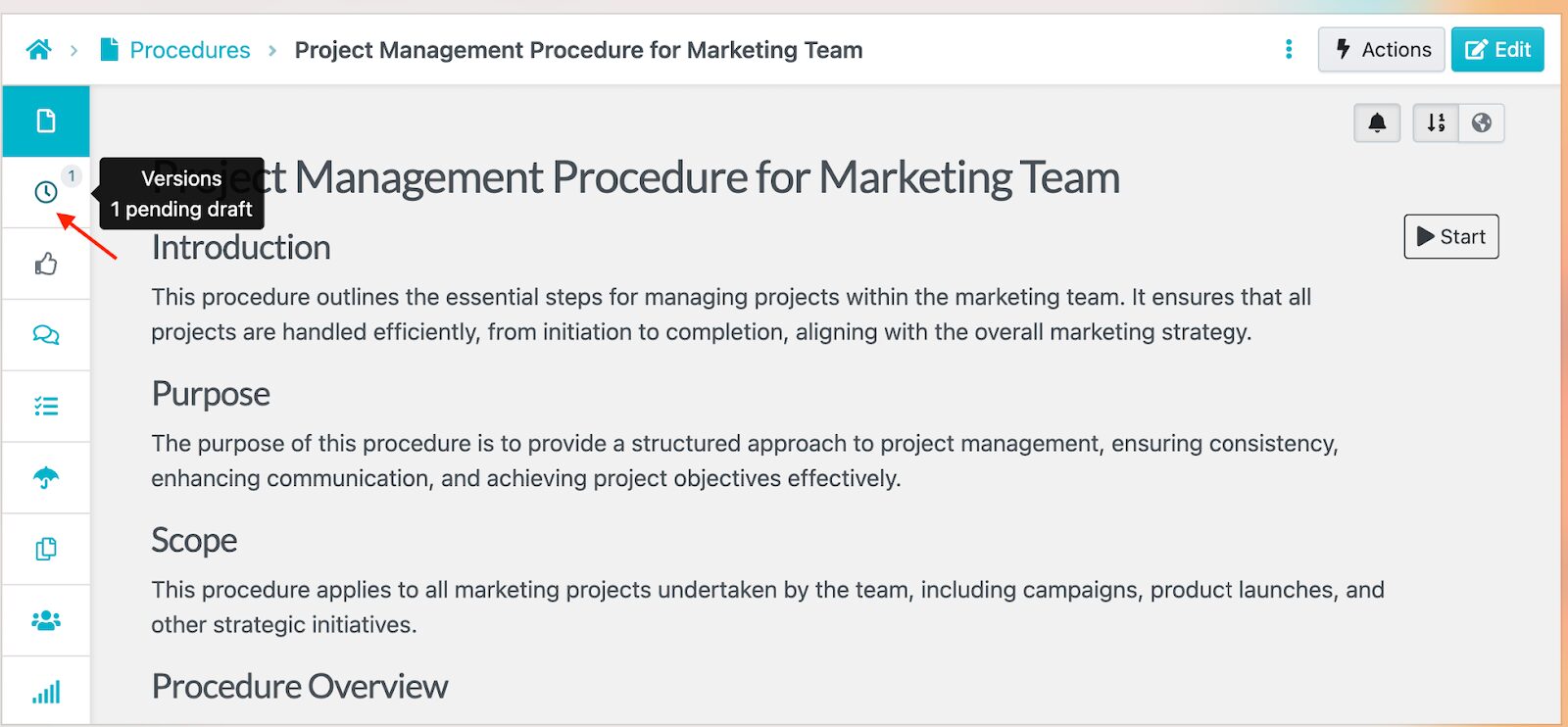Return home via breadcrumb house icon
1568x727 pixels.
[39, 49]
